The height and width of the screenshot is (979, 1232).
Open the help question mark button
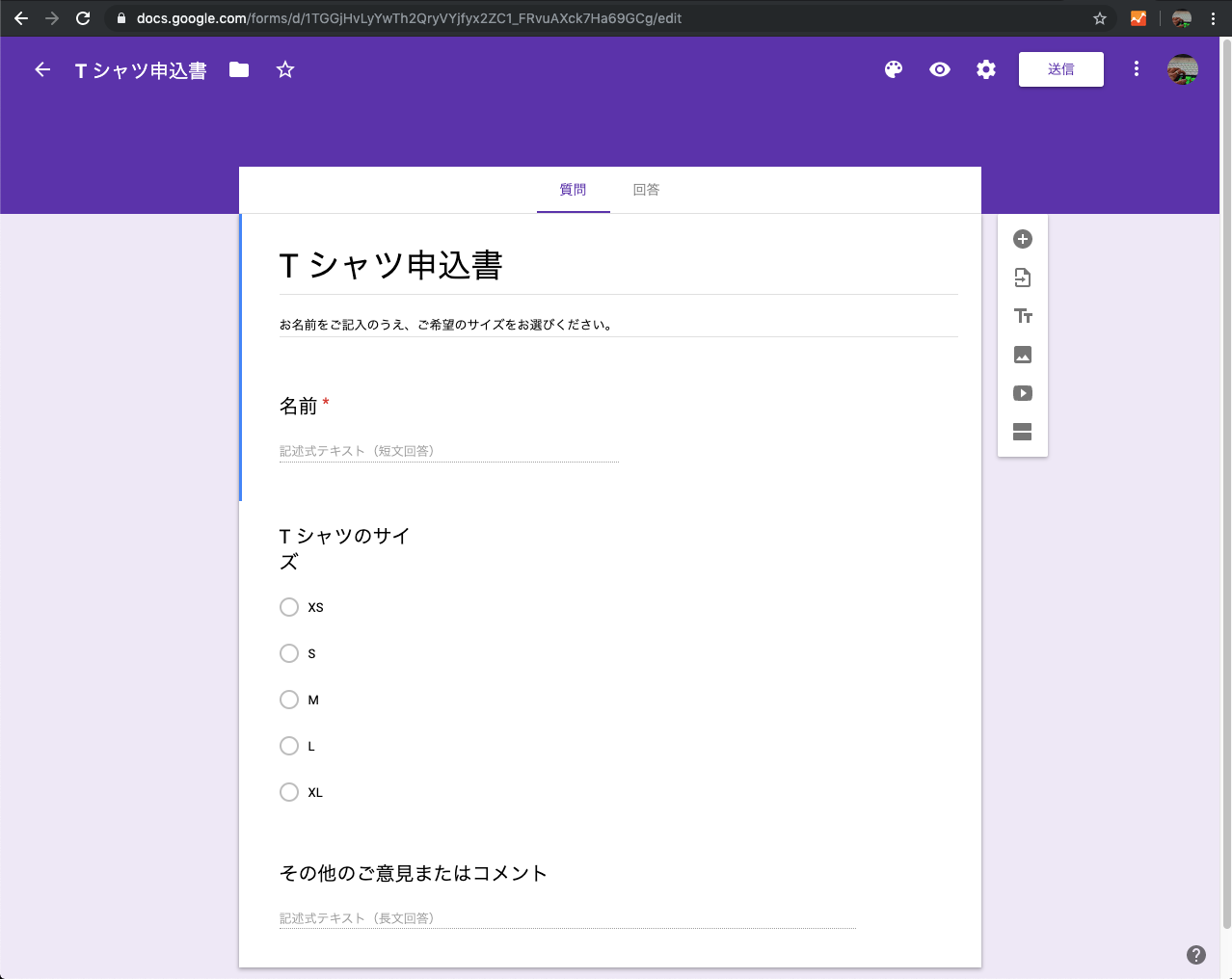click(x=1196, y=954)
